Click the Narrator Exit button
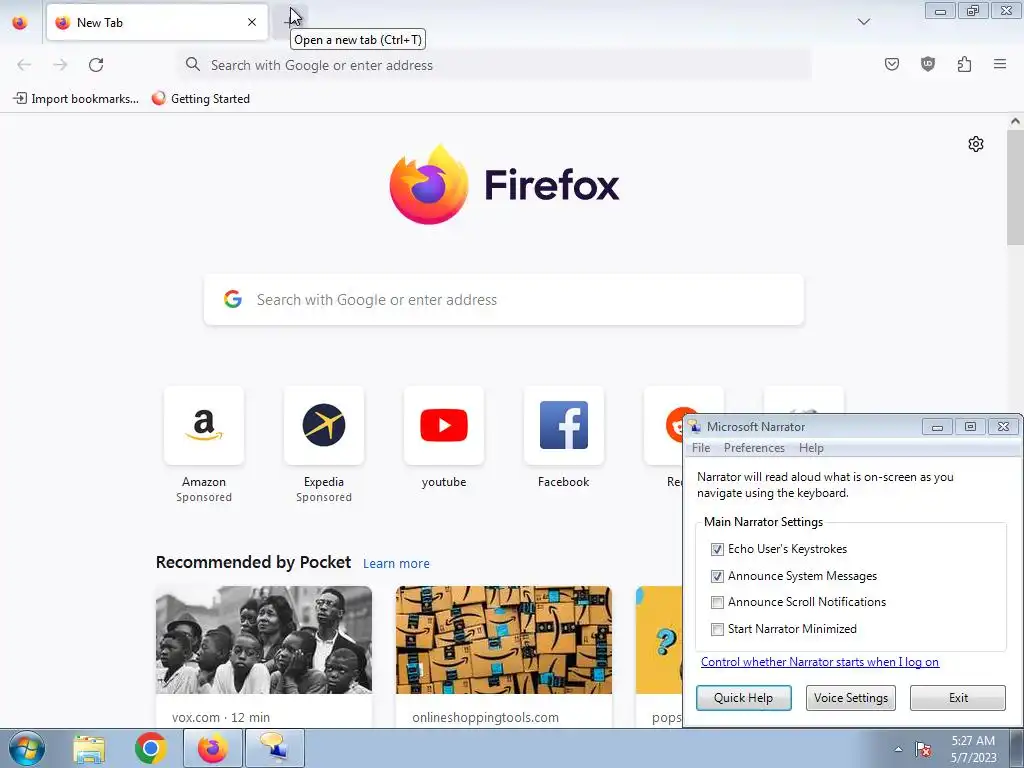The width and height of the screenshot is (1024, 768). [x=958, y=697]
